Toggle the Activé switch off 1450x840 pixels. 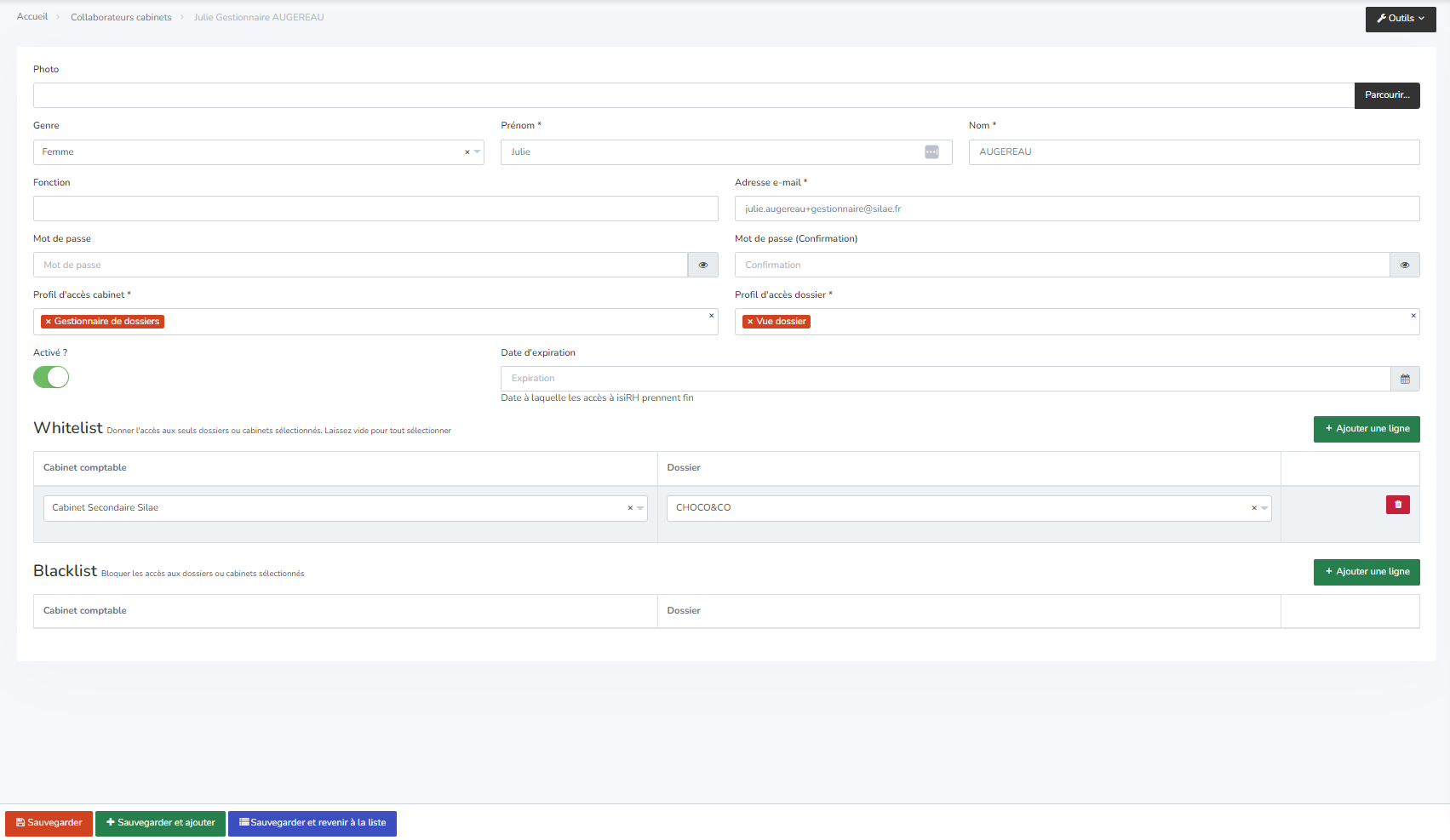click(51, 377)
